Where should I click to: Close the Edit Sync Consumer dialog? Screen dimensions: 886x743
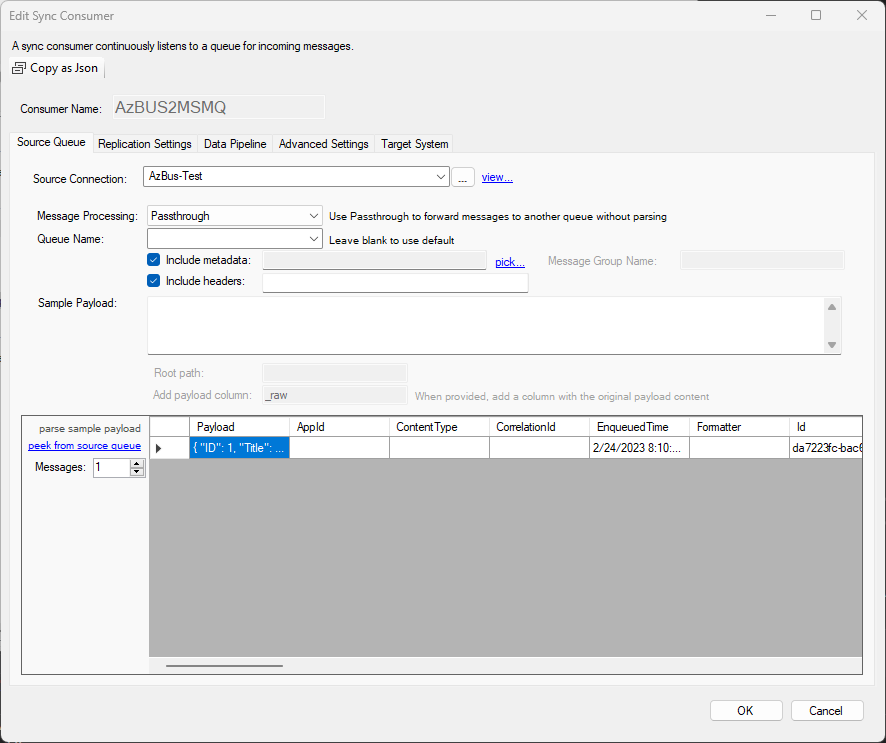(x=861, y=15)
